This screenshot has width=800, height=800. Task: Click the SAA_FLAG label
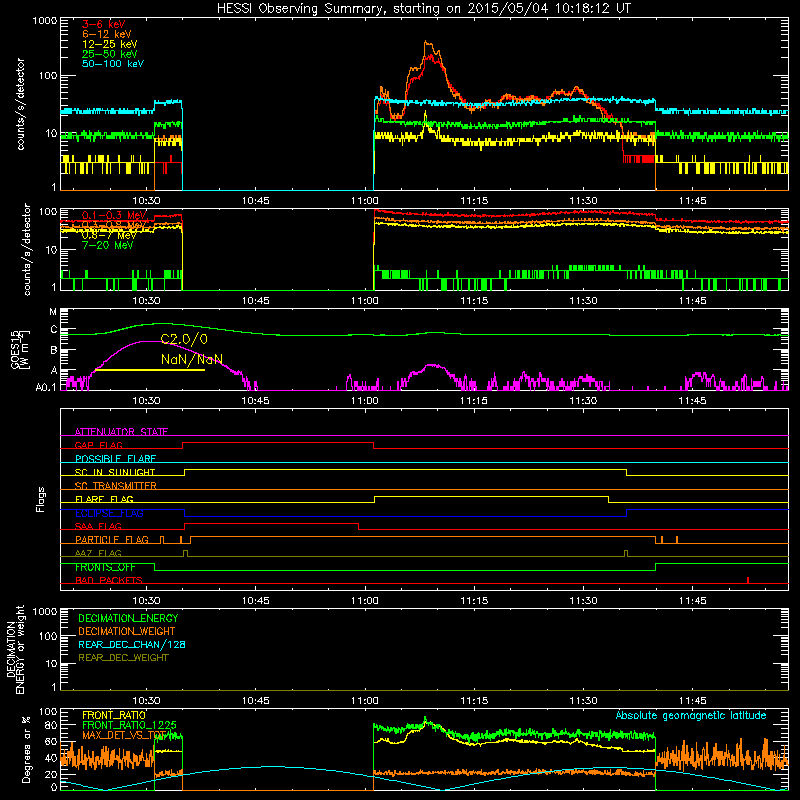(x=98, y=526)
